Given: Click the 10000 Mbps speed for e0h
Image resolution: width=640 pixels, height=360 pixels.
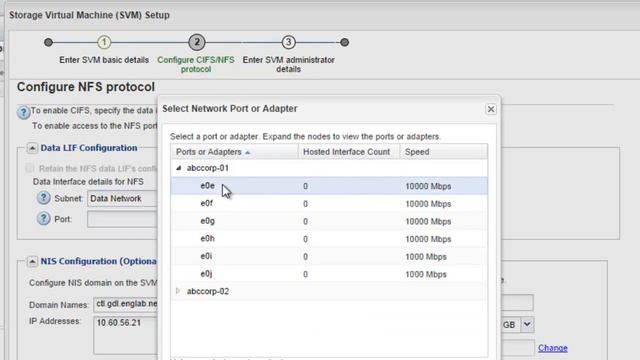Looking at the screenshot, I should (x=428, y=239).
